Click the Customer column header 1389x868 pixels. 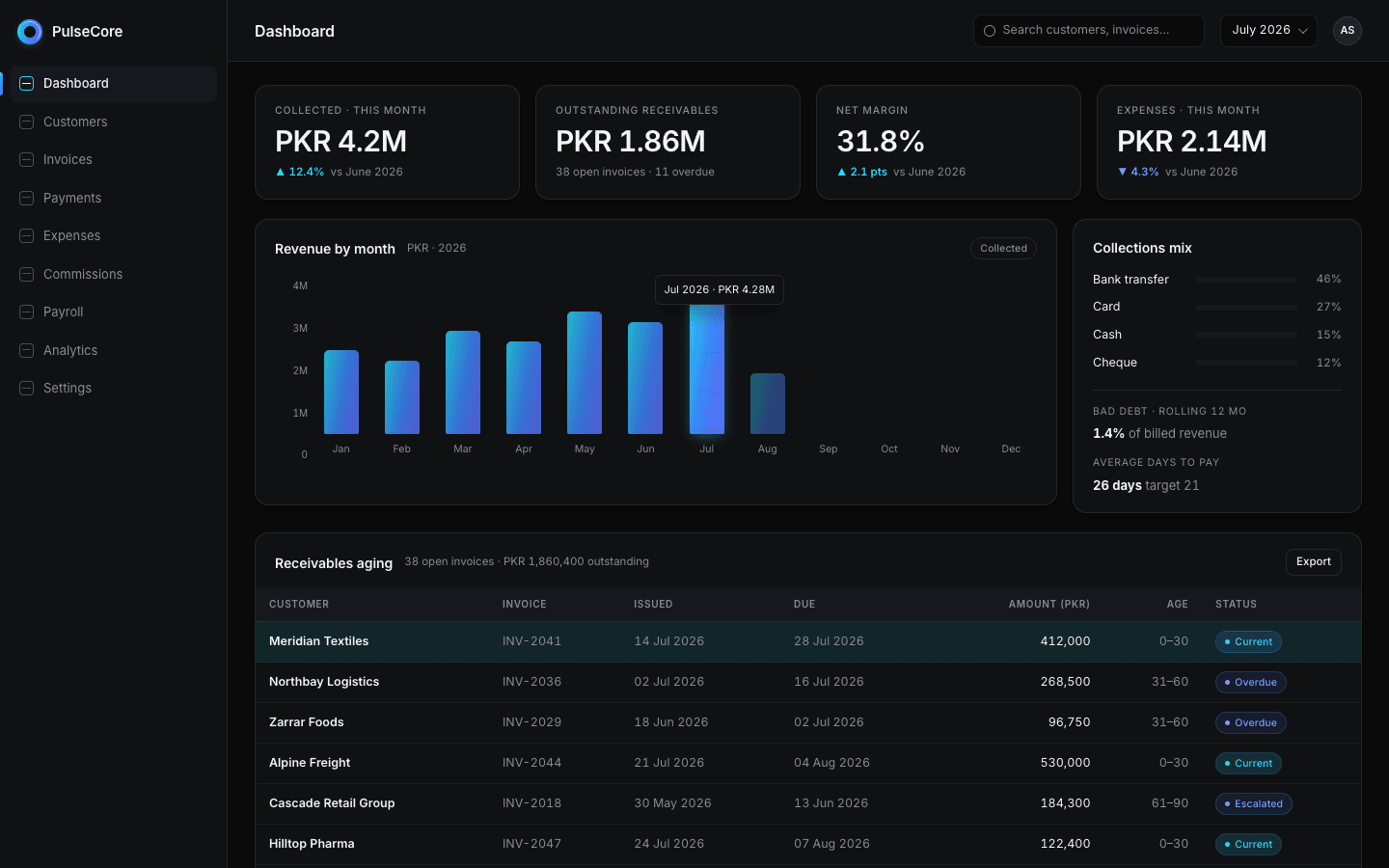pyautogui.click(x=299, y=605)
